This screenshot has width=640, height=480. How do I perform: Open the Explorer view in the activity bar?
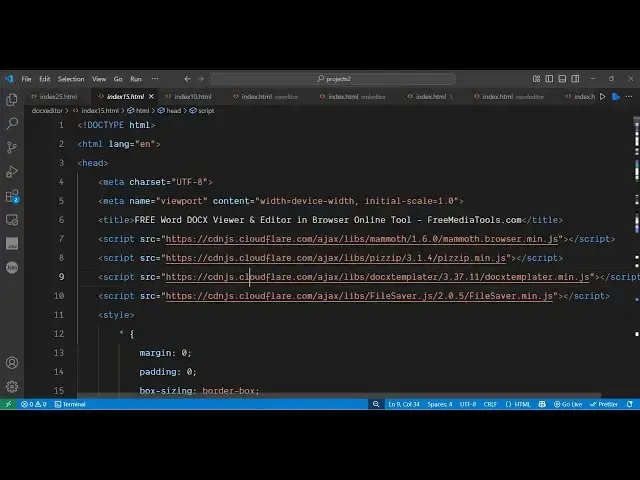(x=12, y=99)
